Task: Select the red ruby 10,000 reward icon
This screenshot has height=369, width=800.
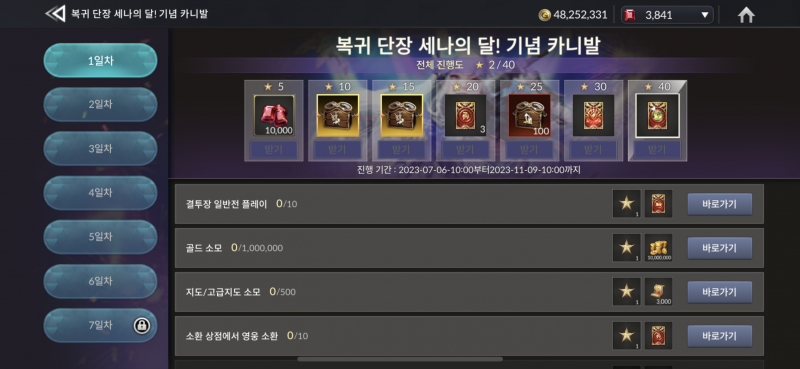Action: click(274, 115)
